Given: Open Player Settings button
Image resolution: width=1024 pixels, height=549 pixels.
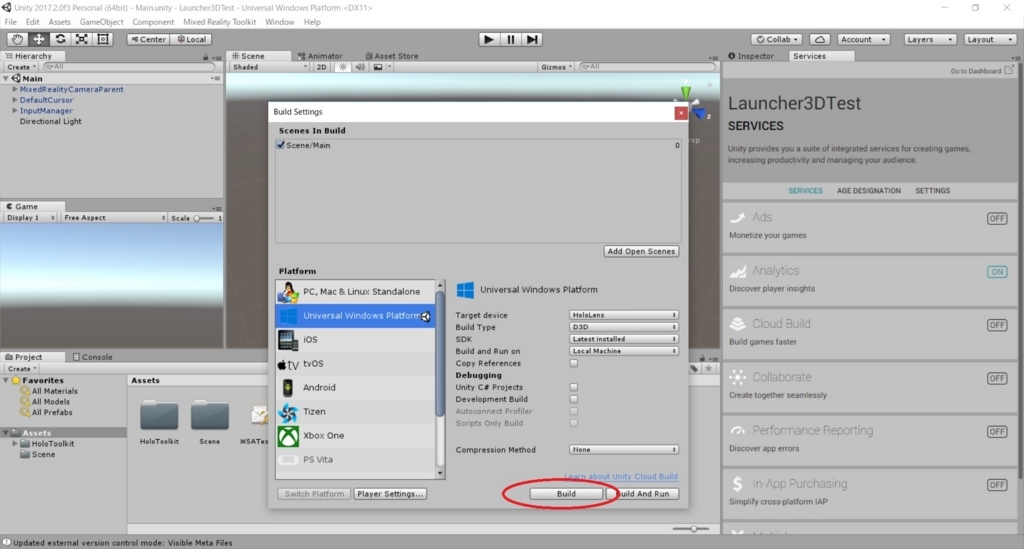Looking at the screenshot, I should (x=391, y=494).
